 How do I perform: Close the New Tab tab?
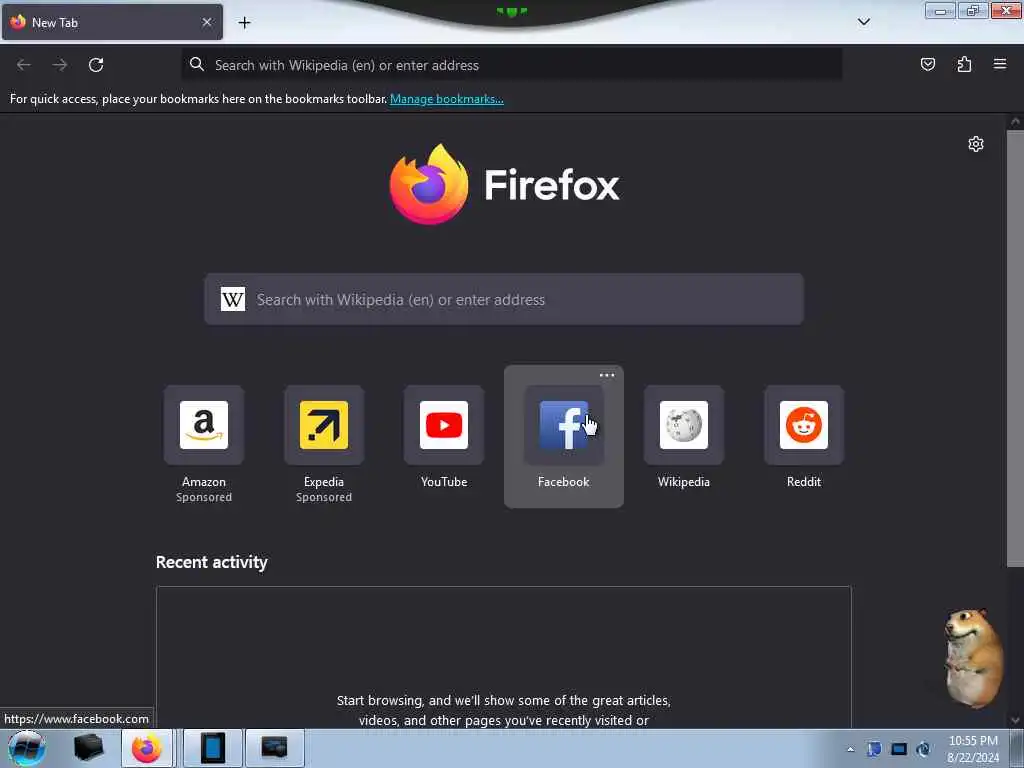[x=206, y=22]
